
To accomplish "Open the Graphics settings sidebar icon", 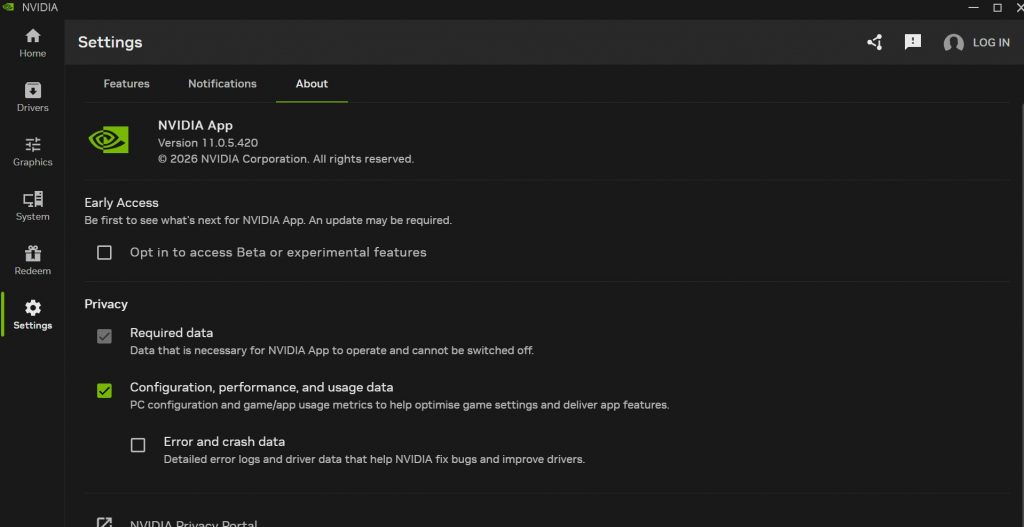I will [x=32, y=152].
